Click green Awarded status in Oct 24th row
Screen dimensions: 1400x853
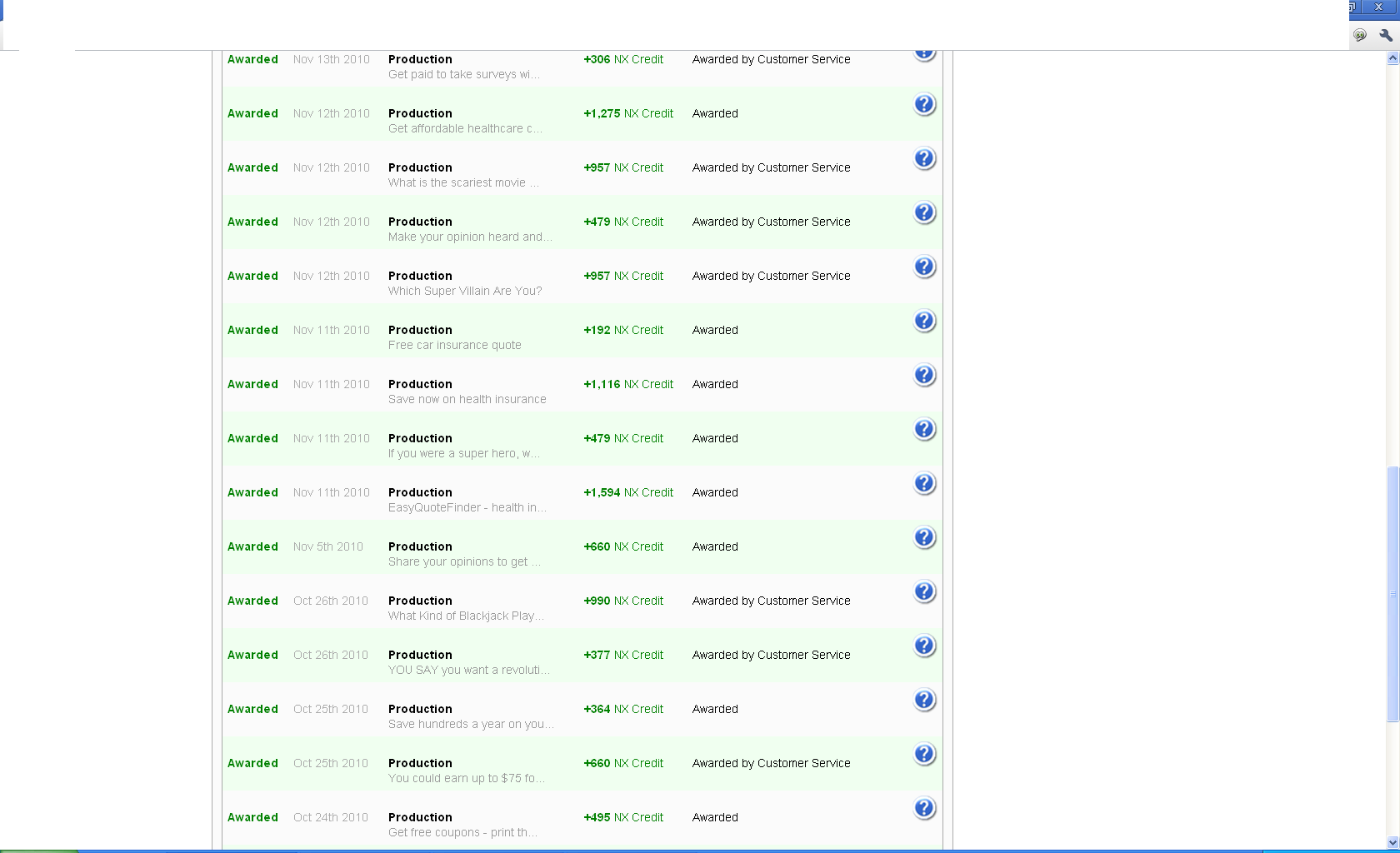click(x=252, y=817)
